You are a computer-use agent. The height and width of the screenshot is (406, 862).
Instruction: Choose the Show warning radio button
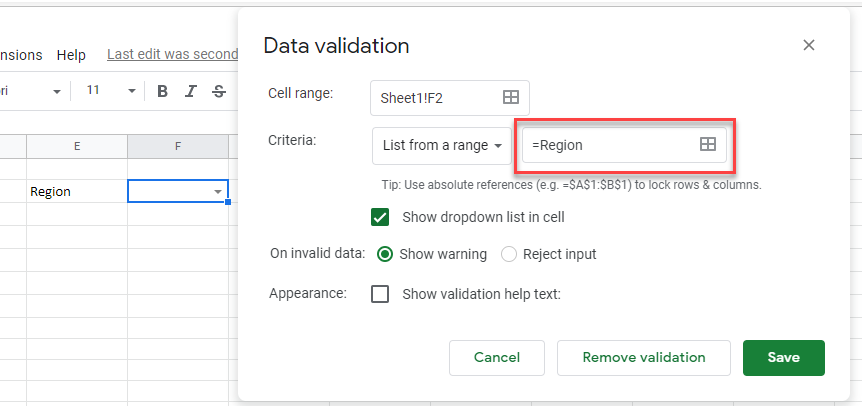[385, 254]
